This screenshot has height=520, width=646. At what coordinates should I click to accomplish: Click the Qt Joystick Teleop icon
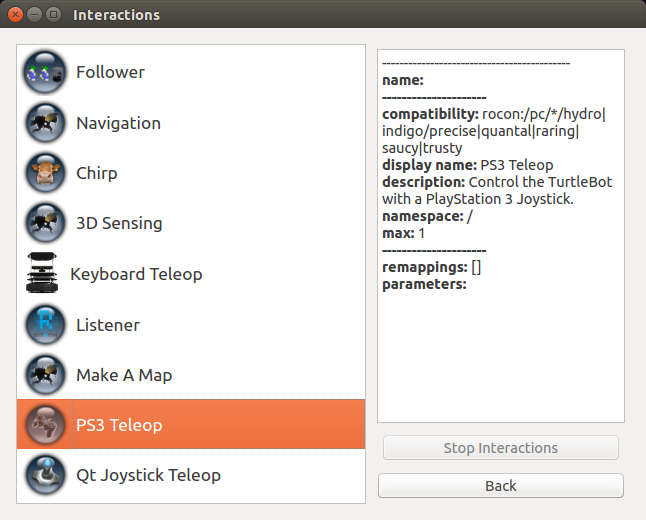click(45, 475)
